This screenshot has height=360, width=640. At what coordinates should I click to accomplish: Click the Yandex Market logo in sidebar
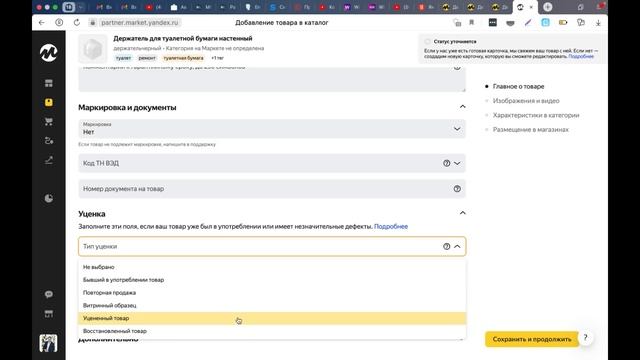(49, 53)
